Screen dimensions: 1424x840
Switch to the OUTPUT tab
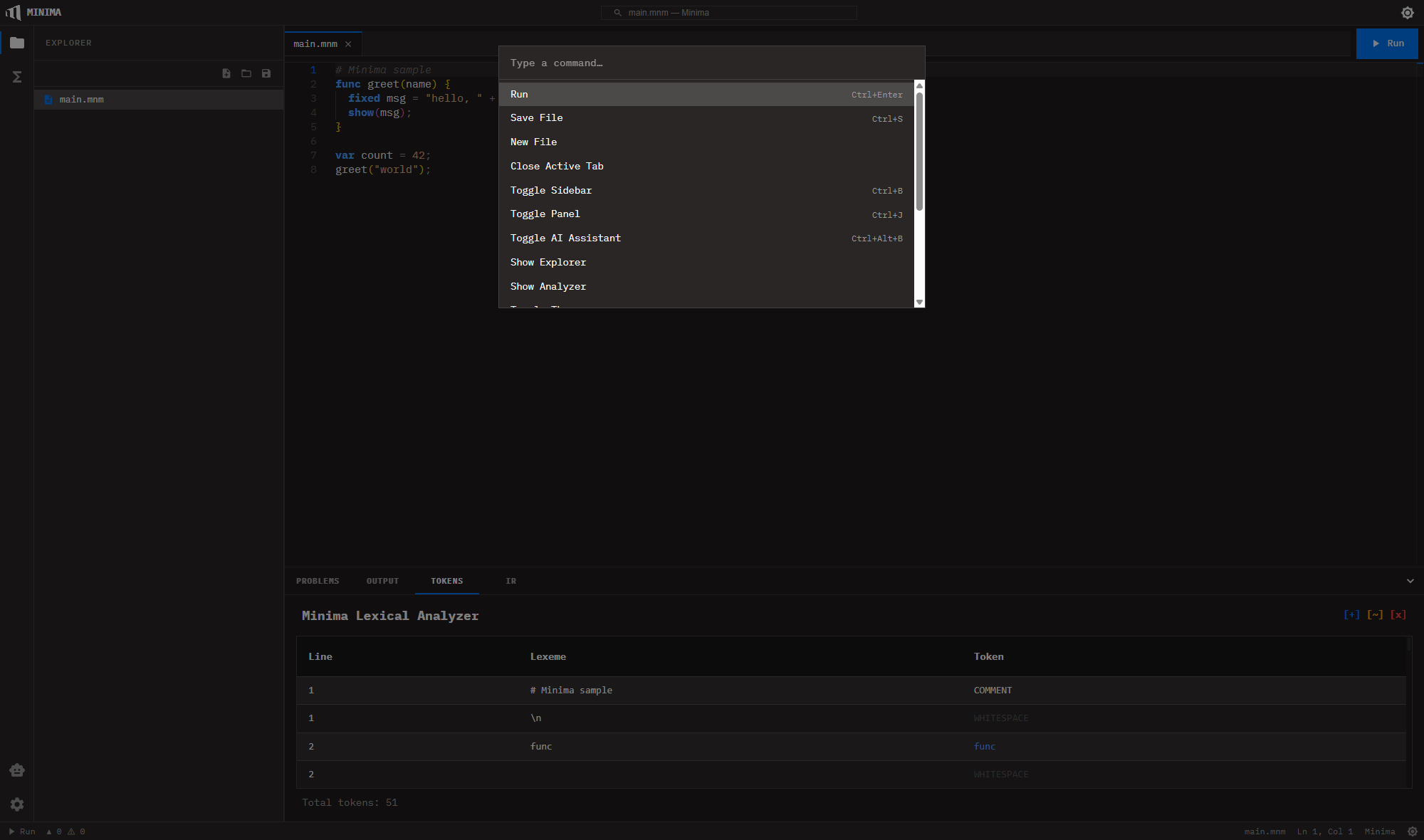[x=382, y=581]
